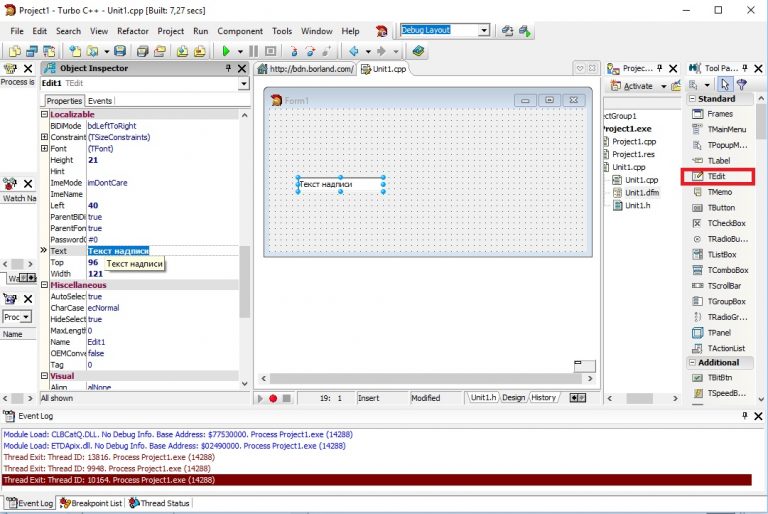Open the Run button dropdown arrow
This screenshot has width=768, height=514.
(240, 51)
